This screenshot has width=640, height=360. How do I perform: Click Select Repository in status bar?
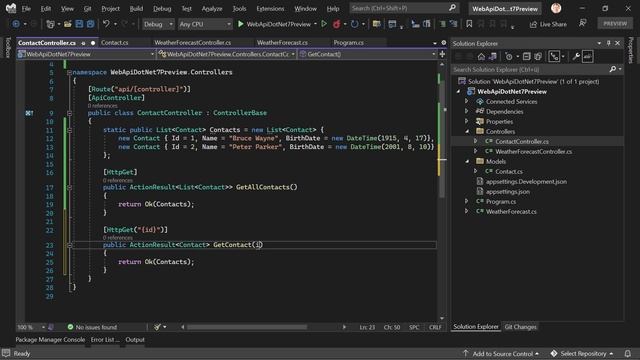[582, 353]
